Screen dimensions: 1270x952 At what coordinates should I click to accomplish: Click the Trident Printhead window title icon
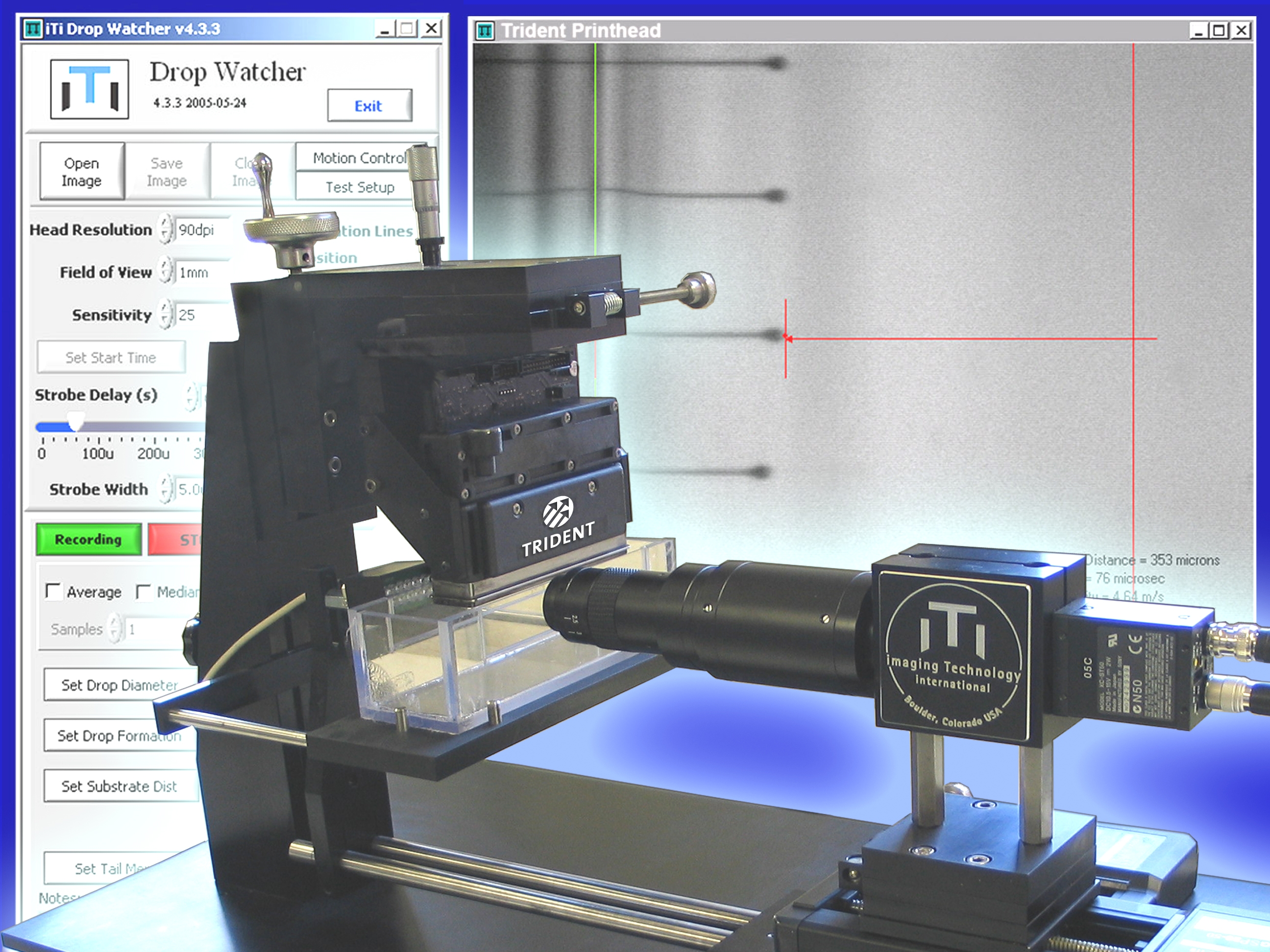(485, 30)
